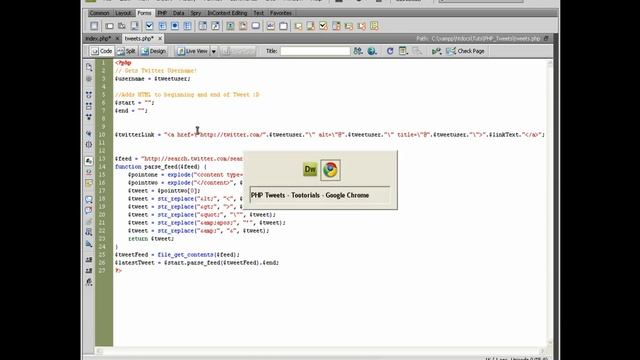Insert Spry Validation Checkbox
The height and width of the screenshot is (360, 640).
click(x=324, y=26)
